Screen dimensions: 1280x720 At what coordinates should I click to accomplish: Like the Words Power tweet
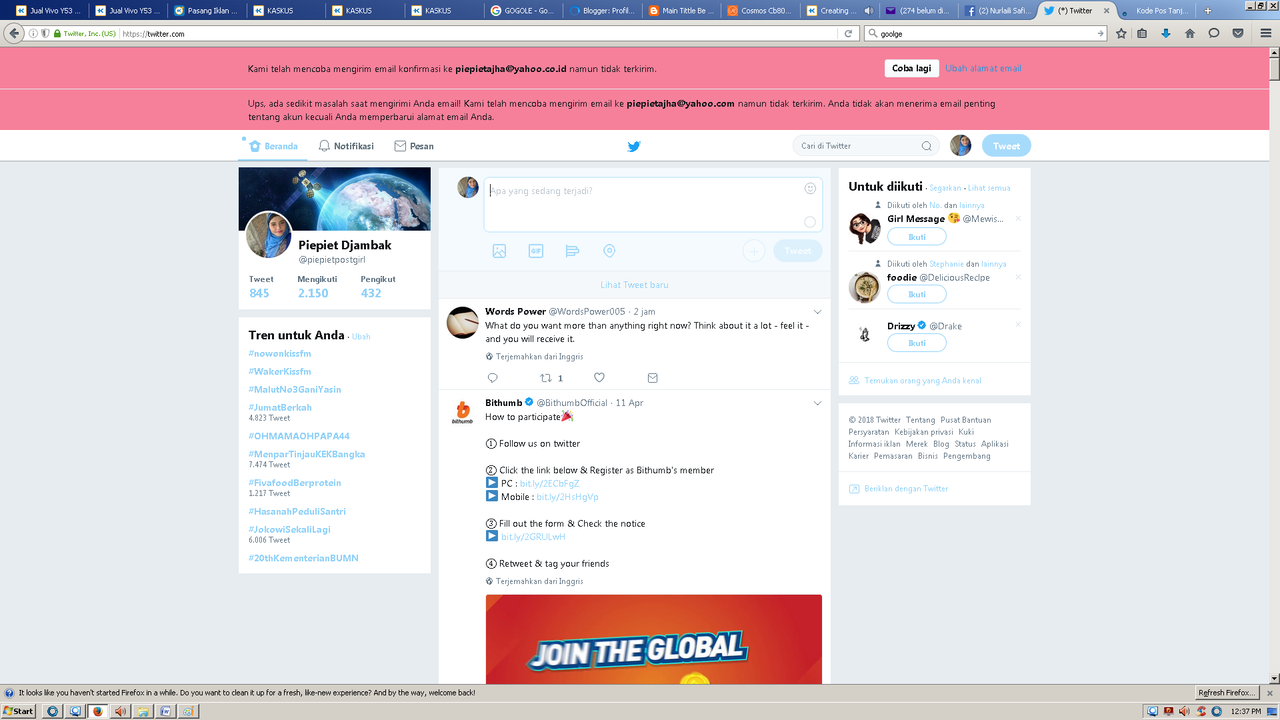click(599, 378)
